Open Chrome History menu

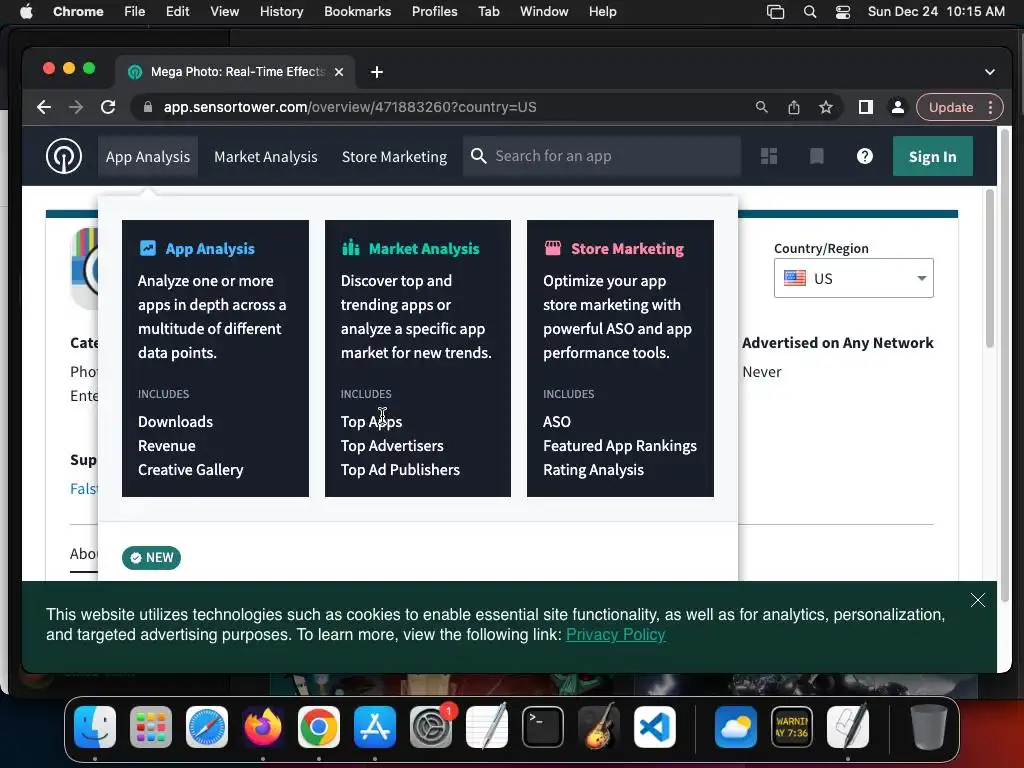coord(281,12)
